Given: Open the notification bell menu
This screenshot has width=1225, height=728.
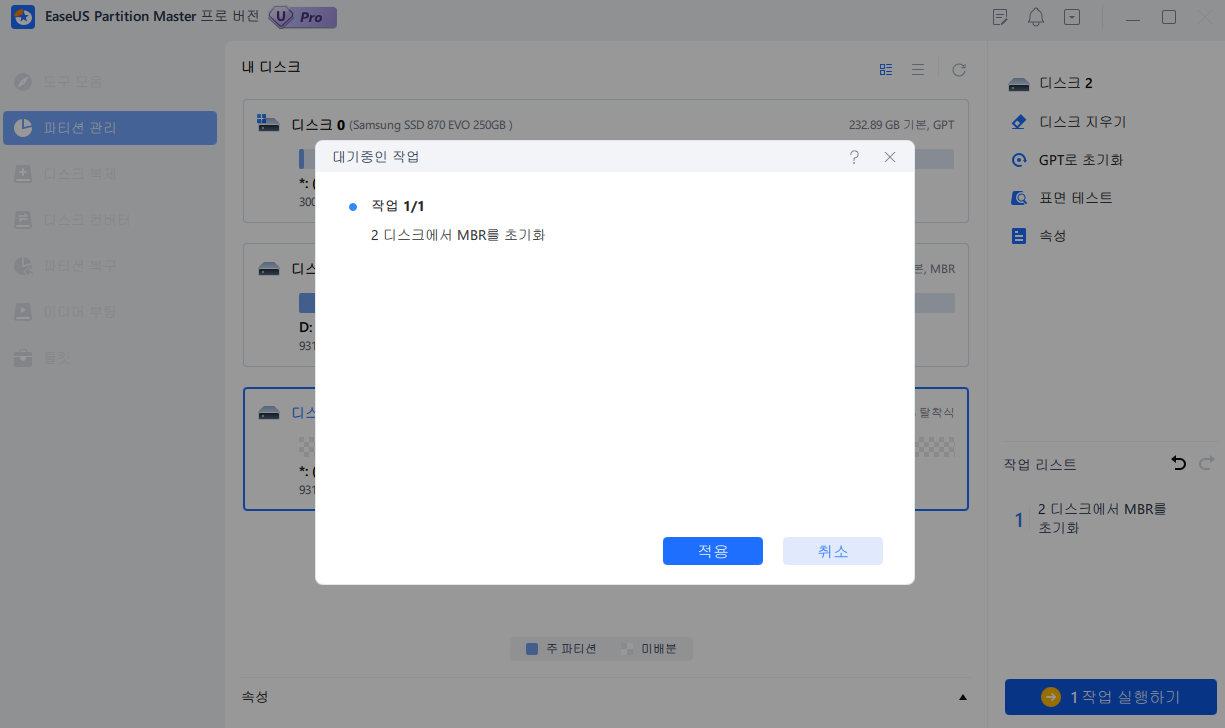Looking at the screenshot, I should pyautogui.click(x=1035, y=17).
